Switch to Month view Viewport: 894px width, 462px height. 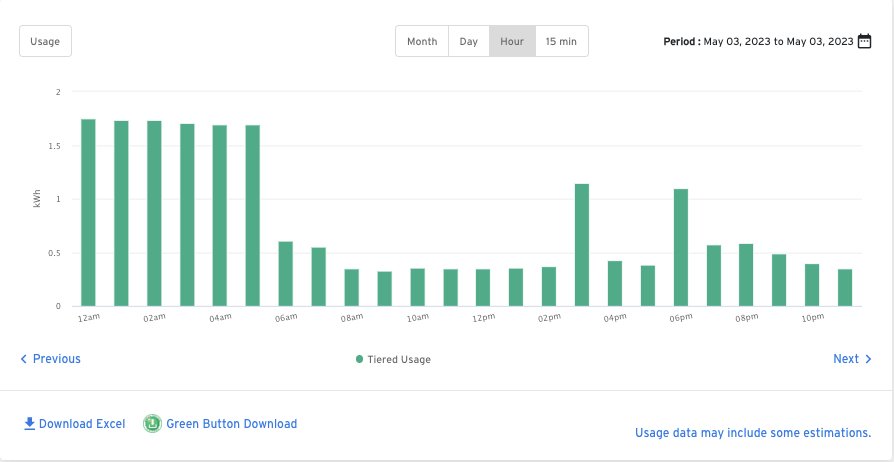(x=422, y=41)
